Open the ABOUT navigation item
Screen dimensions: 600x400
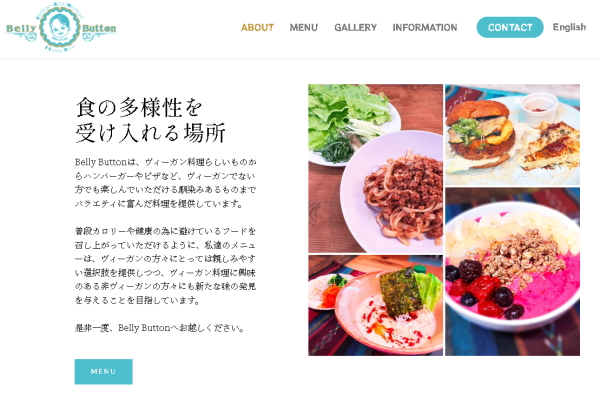coord(258,28)
